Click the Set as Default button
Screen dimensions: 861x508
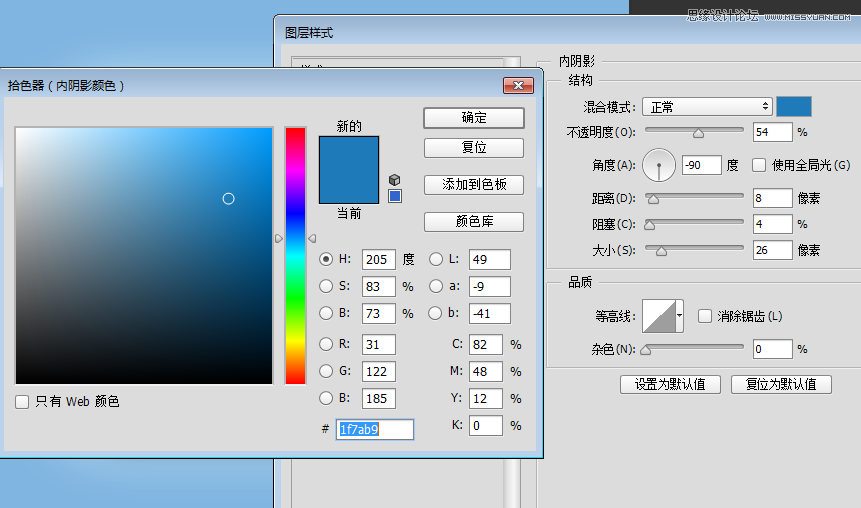[670, 384]
